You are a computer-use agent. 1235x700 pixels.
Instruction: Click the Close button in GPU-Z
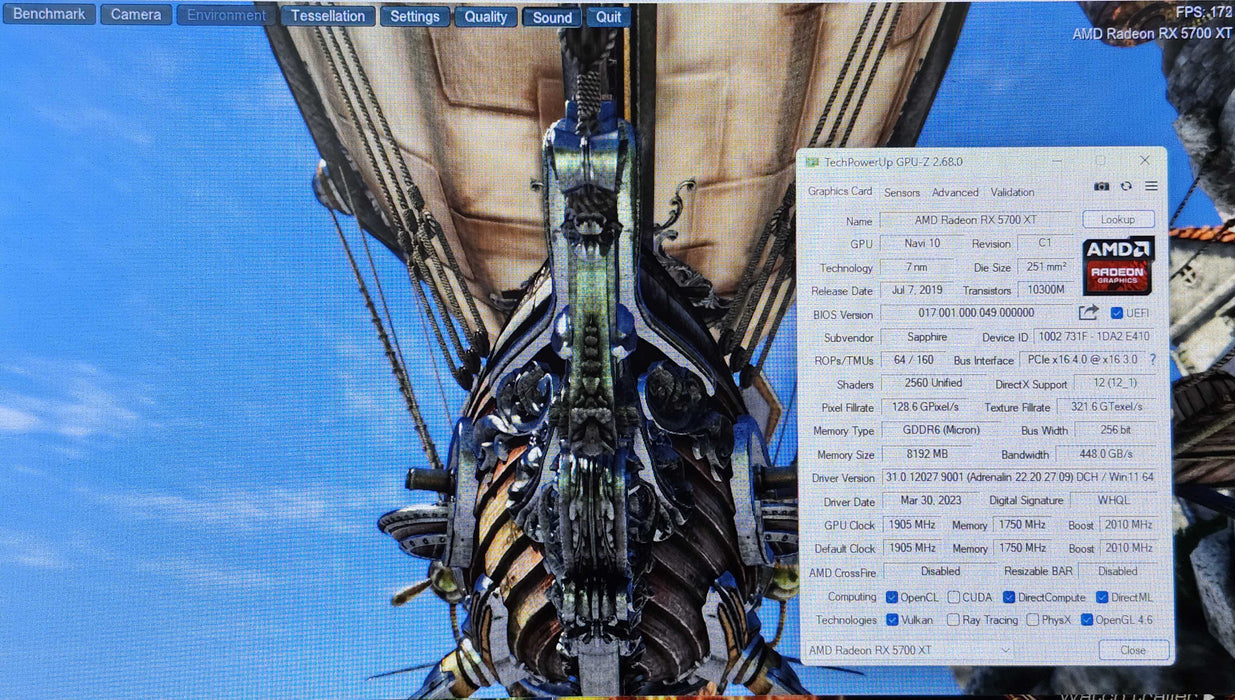pos(1133,650)
